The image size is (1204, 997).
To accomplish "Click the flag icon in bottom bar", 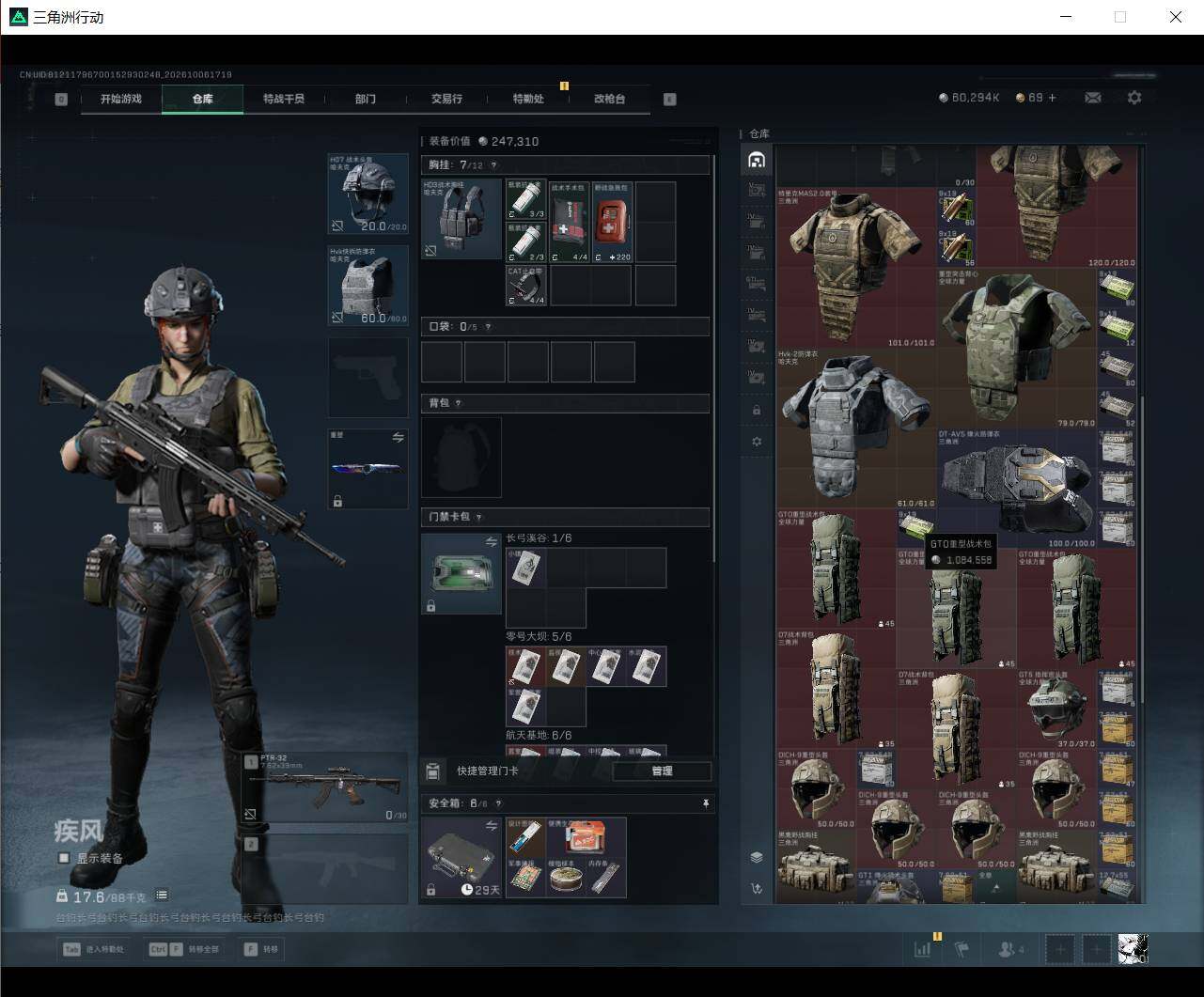I will (x=962, y=949).
